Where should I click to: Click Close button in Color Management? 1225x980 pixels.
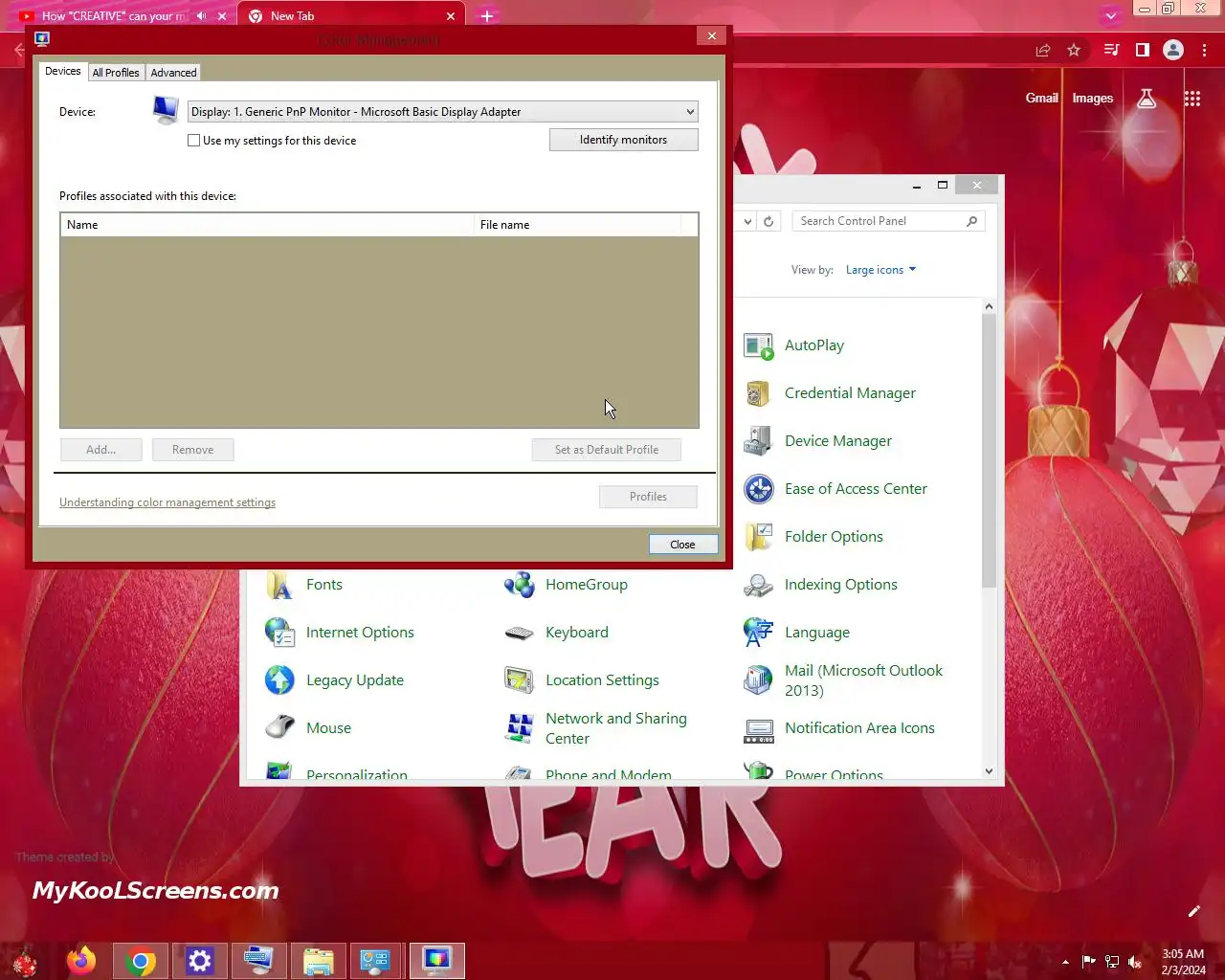click(683, 545)
